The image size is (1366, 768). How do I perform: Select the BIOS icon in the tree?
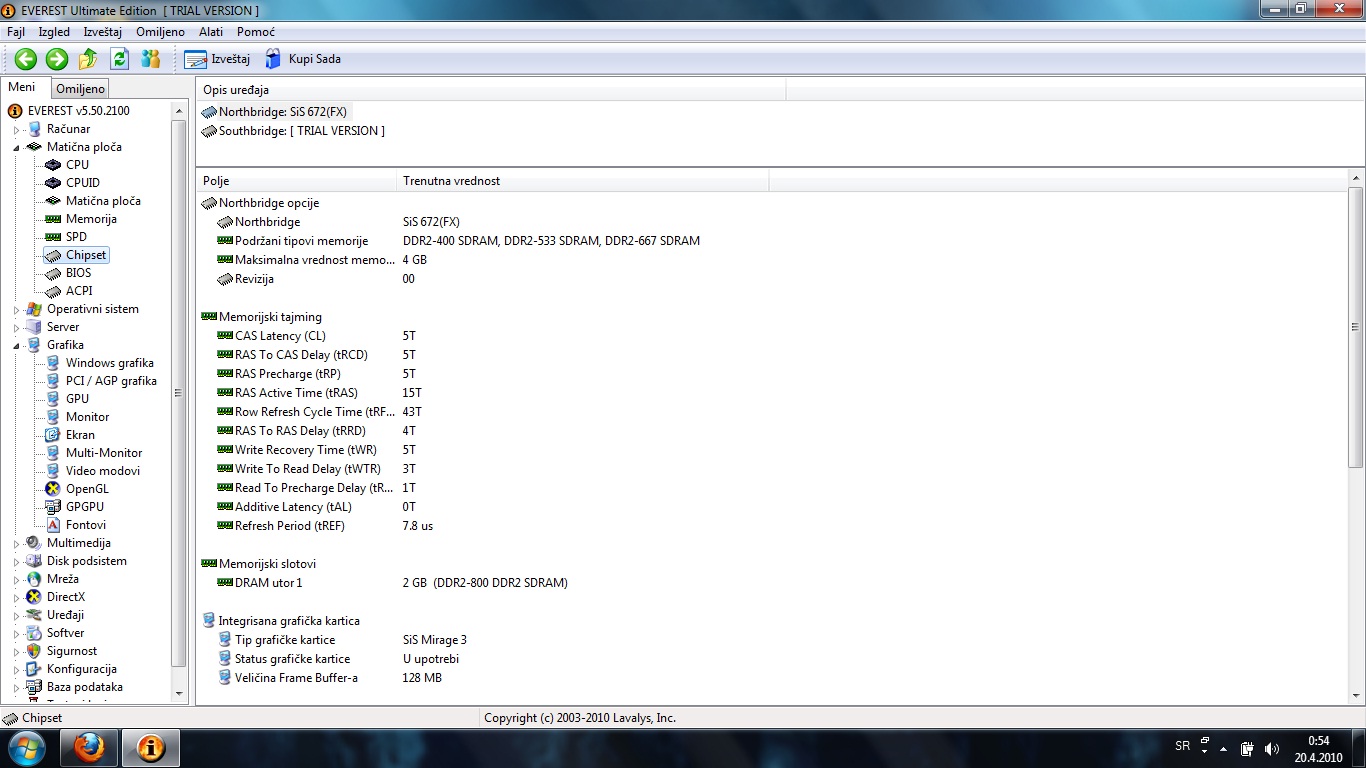pos(53,273)
